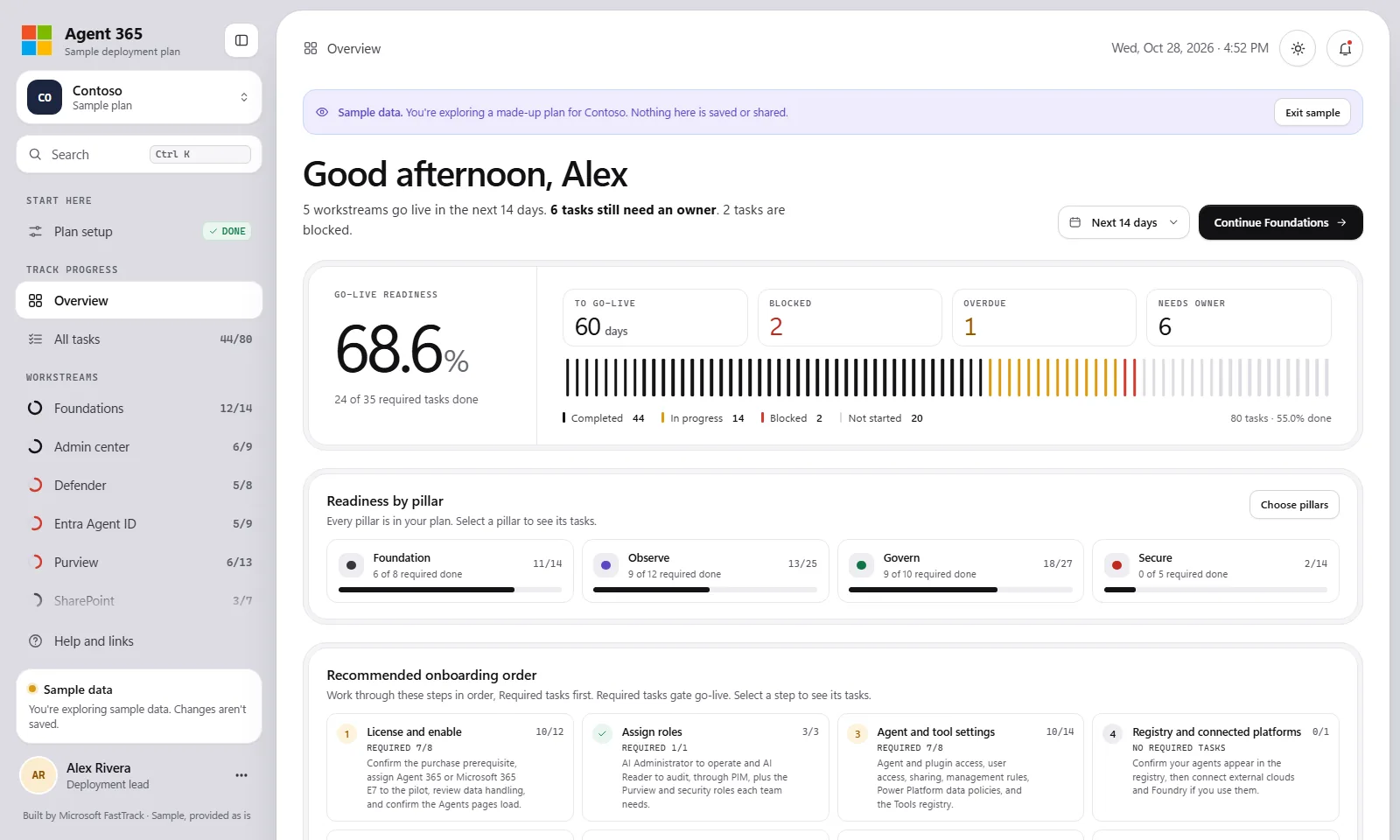Click the calendar icon in Next 14 days
This screenshot has width=1400, height=840.
(1075, 222)
